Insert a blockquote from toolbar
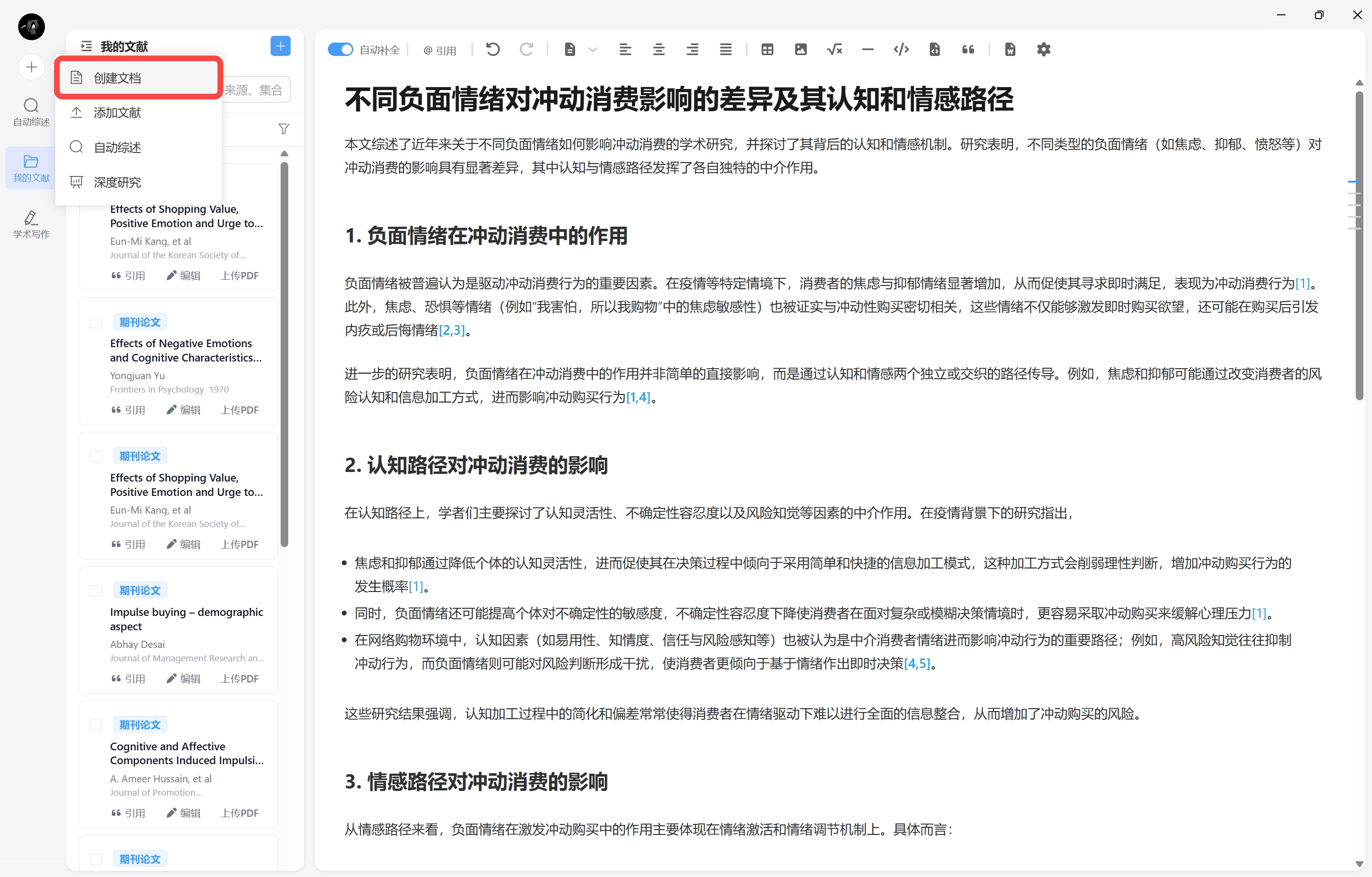The height and width of the screenshot is (877, 1372). point(968,50)
